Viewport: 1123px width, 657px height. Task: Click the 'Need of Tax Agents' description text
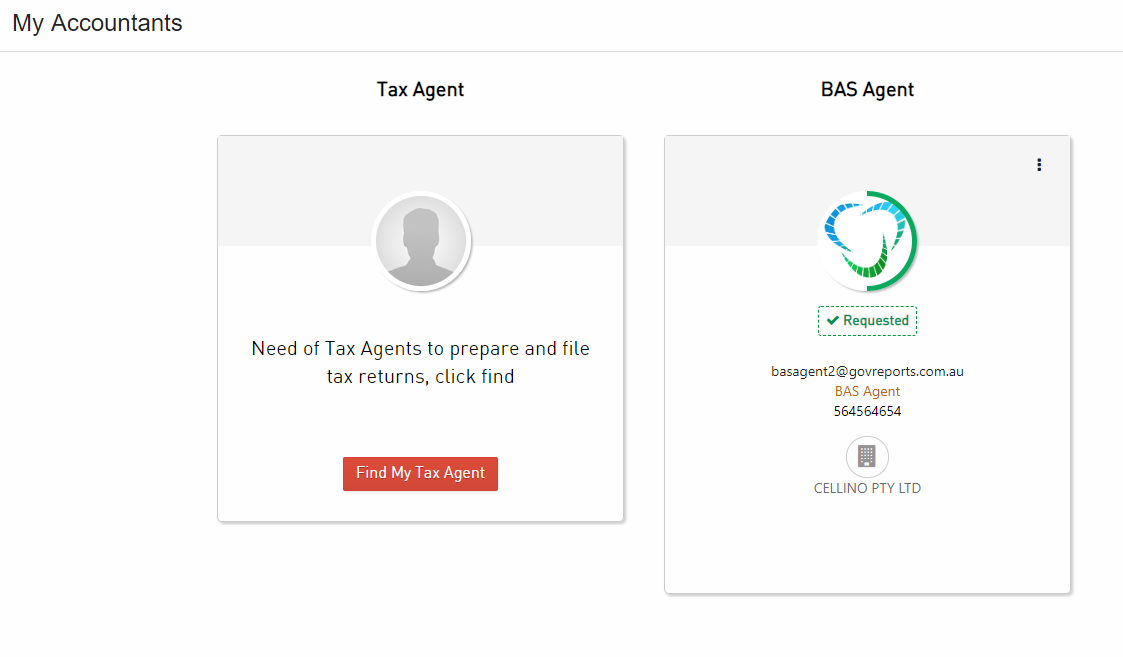[x=420, y=349]
